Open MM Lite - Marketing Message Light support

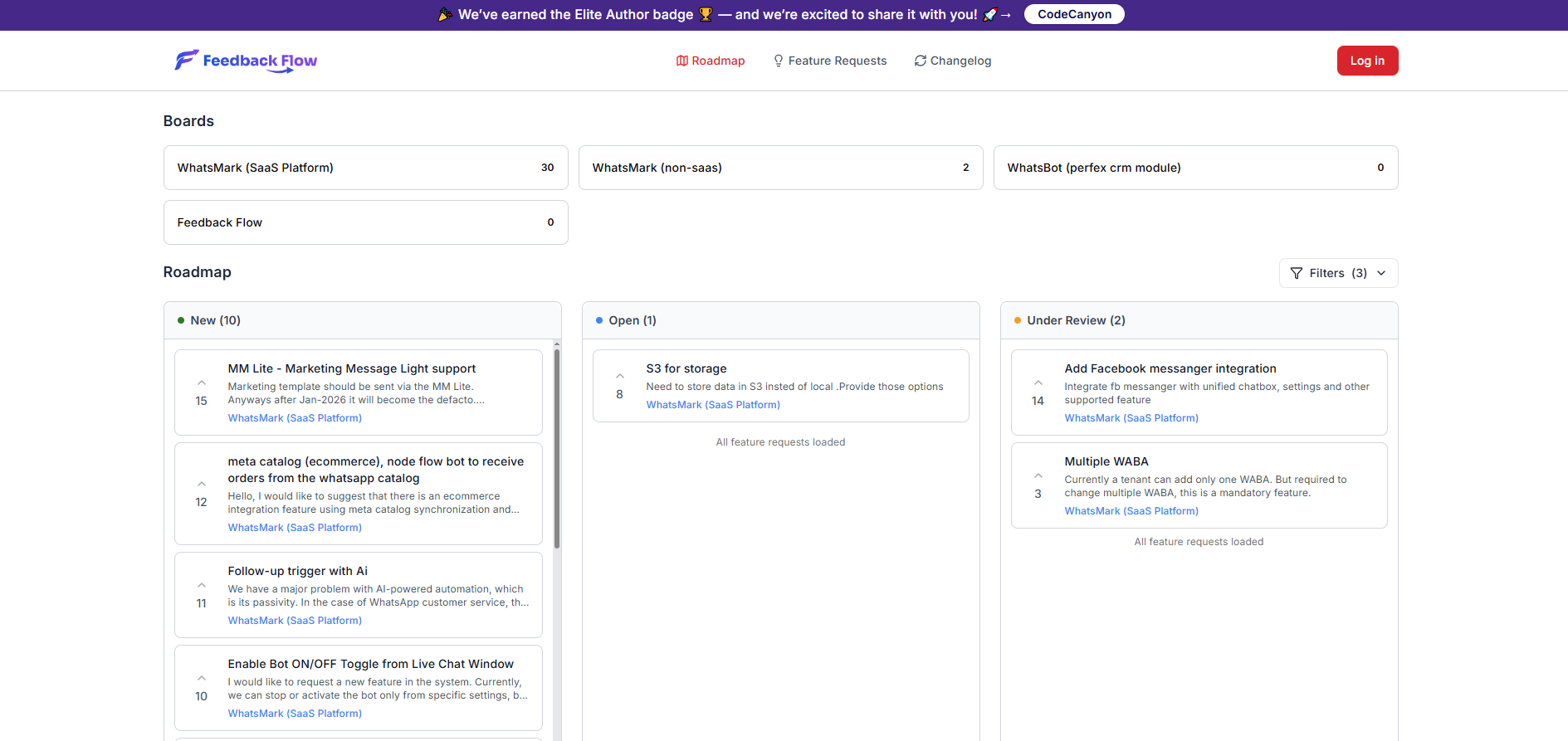pyautogui.click(x=352, y=368)
